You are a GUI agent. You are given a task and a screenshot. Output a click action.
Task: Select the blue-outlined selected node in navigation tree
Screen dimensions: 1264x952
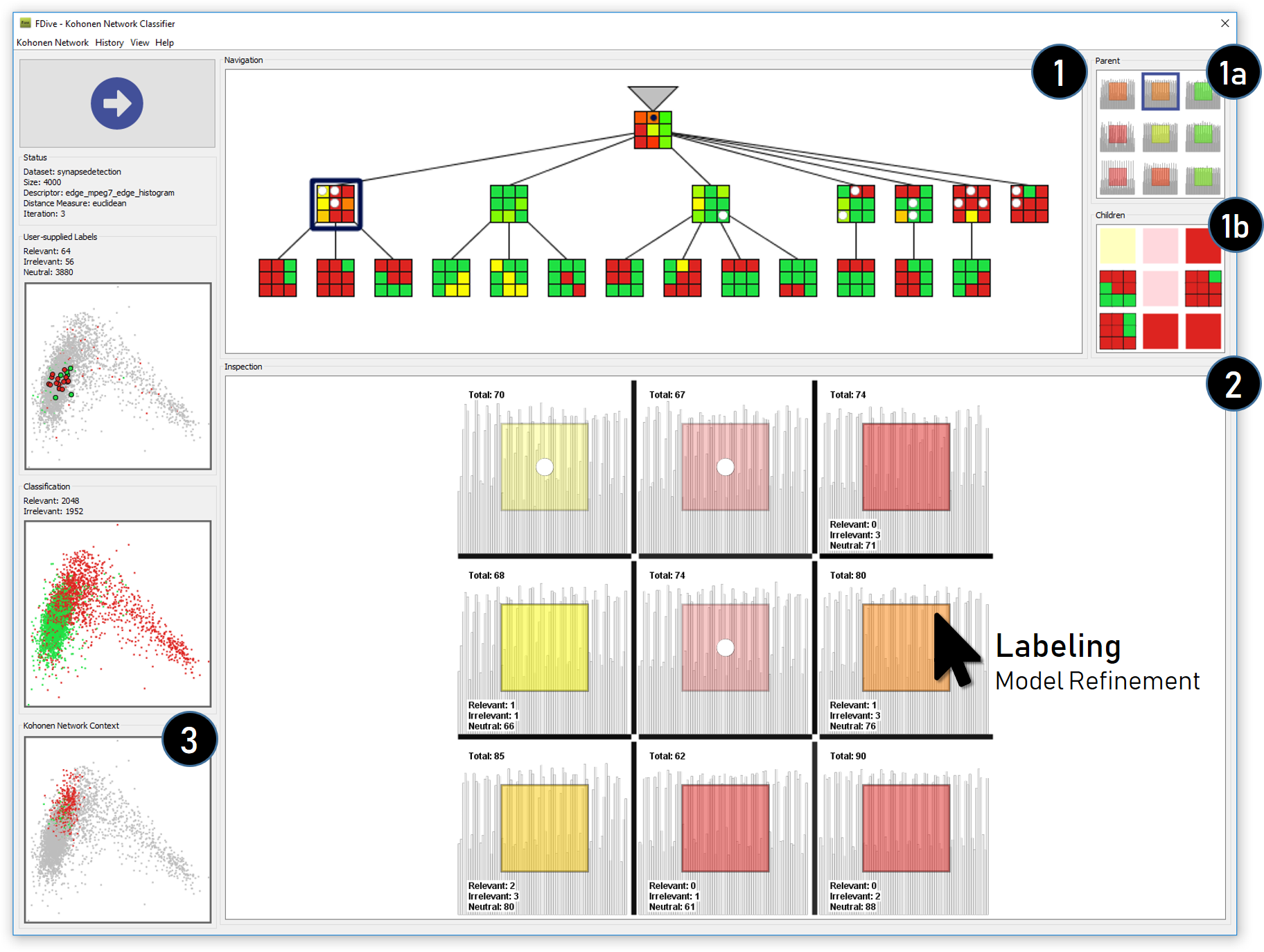(336, 204)
